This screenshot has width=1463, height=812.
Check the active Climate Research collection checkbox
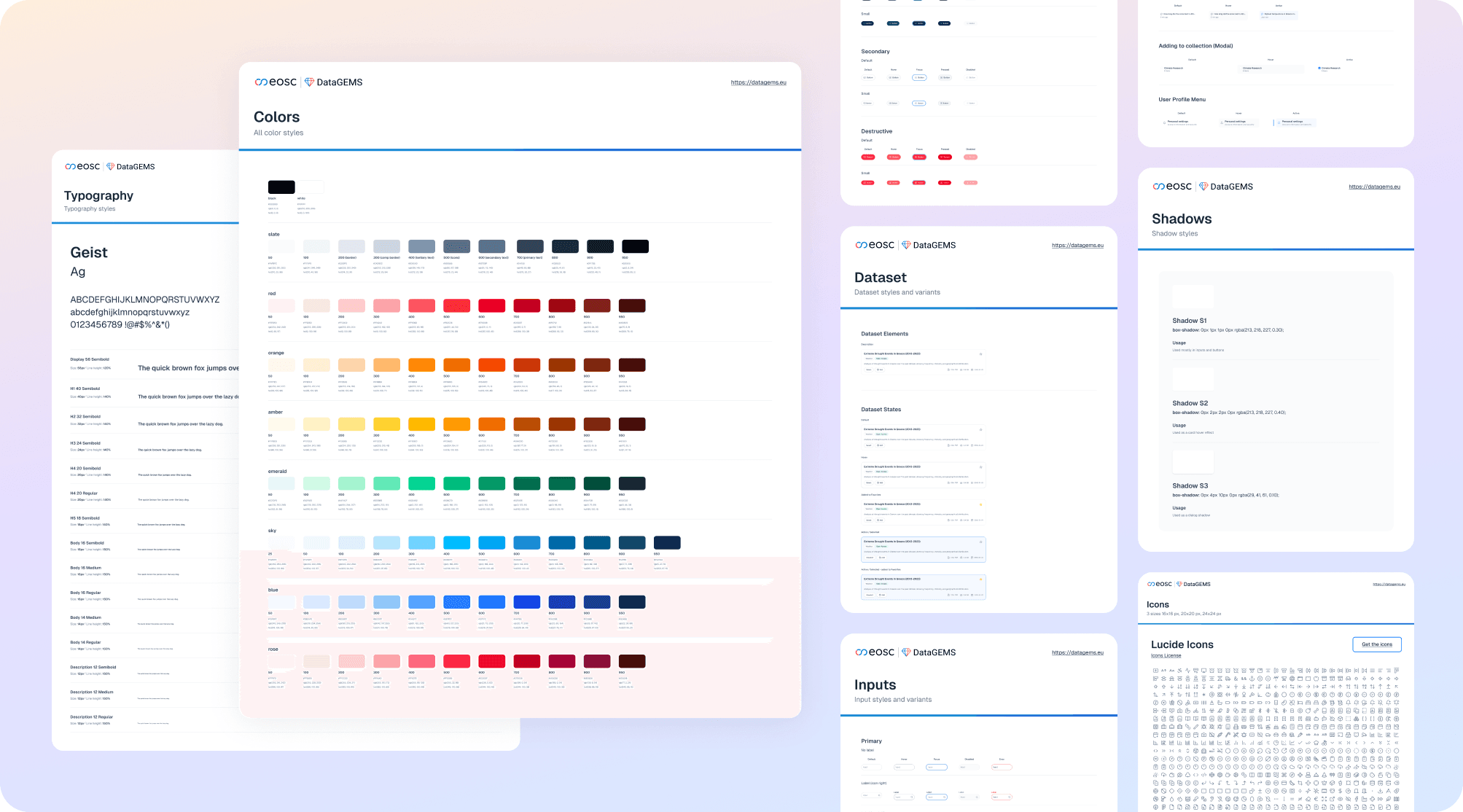(1319, 69)
